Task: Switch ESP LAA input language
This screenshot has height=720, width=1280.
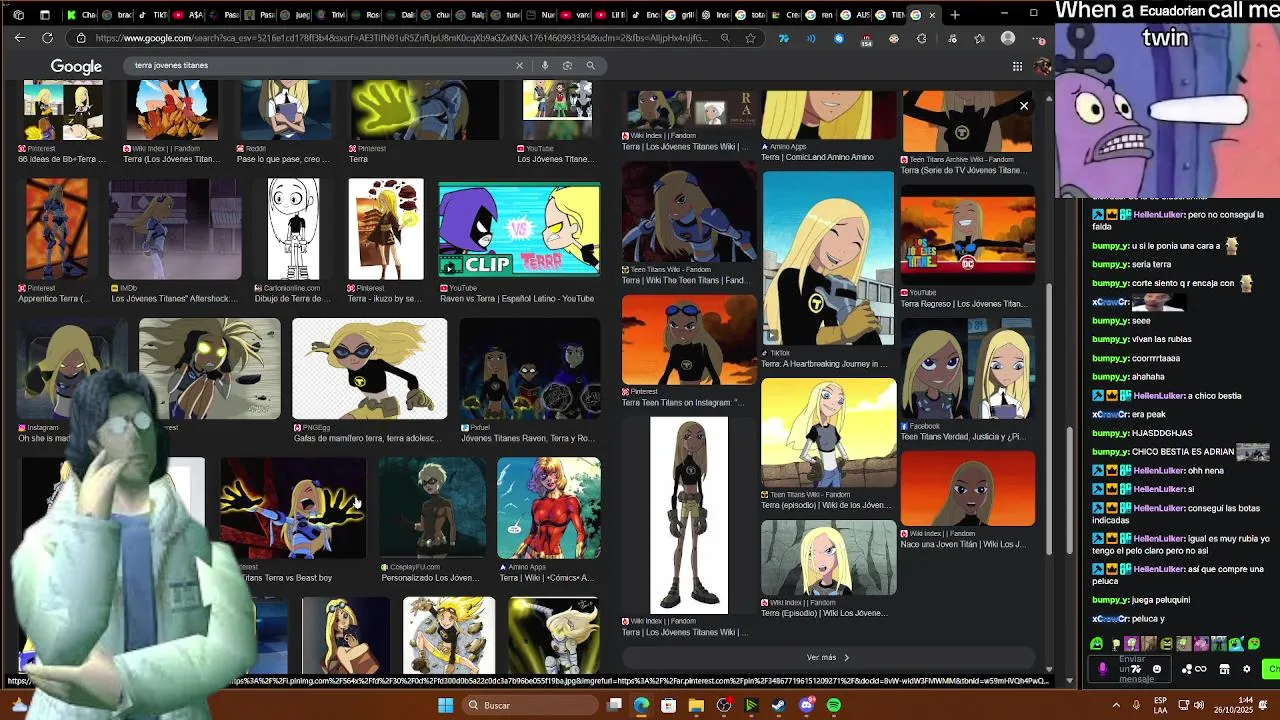Action: (x=1161, y=705)
